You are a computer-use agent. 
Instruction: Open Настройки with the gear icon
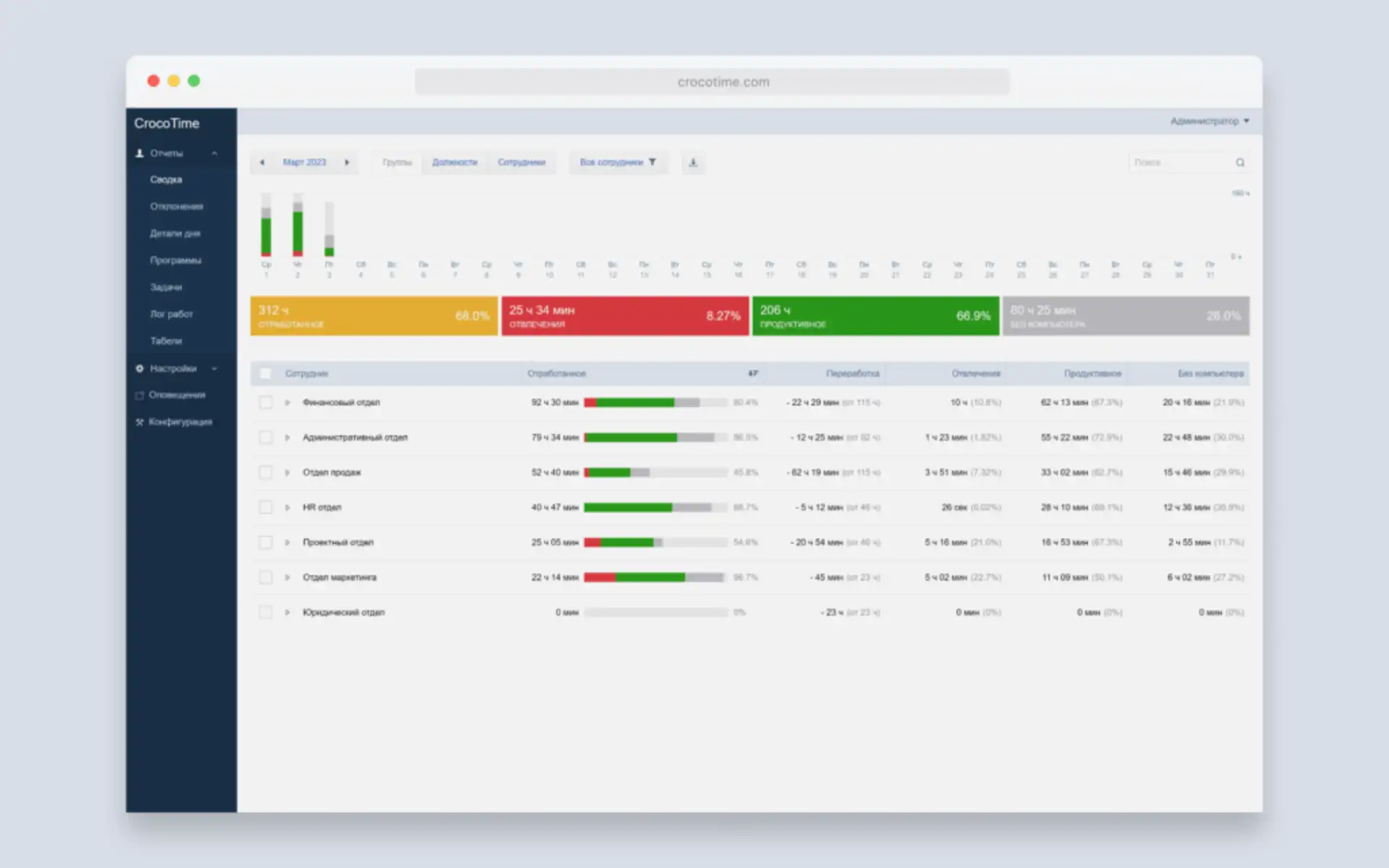click(140, 368)
